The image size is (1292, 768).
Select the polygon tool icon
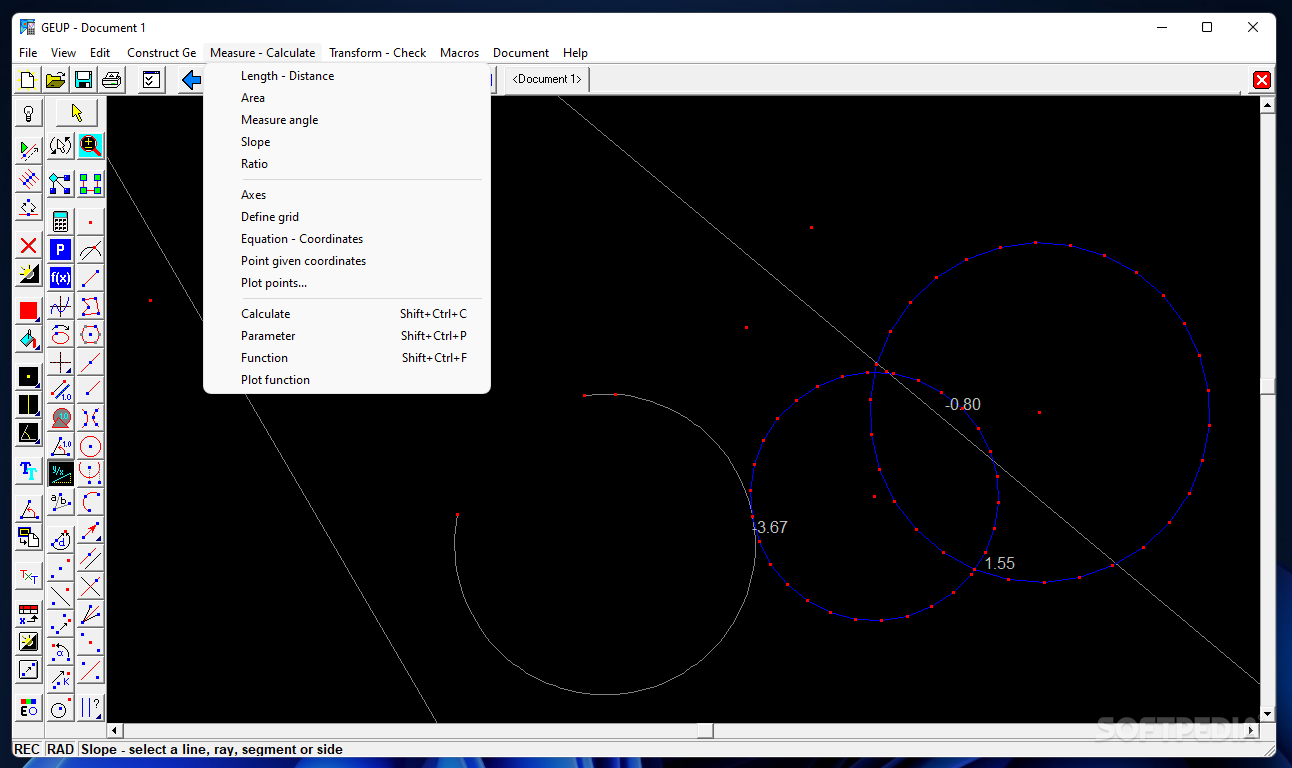coord(90,306)
